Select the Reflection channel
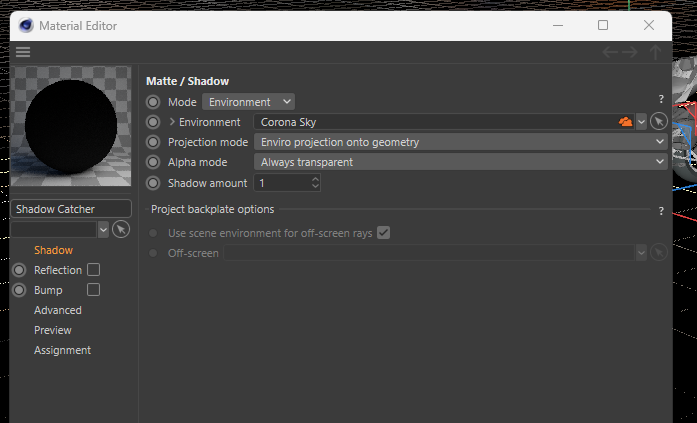Viewport: 697px width, 423px height. point(58,270)
